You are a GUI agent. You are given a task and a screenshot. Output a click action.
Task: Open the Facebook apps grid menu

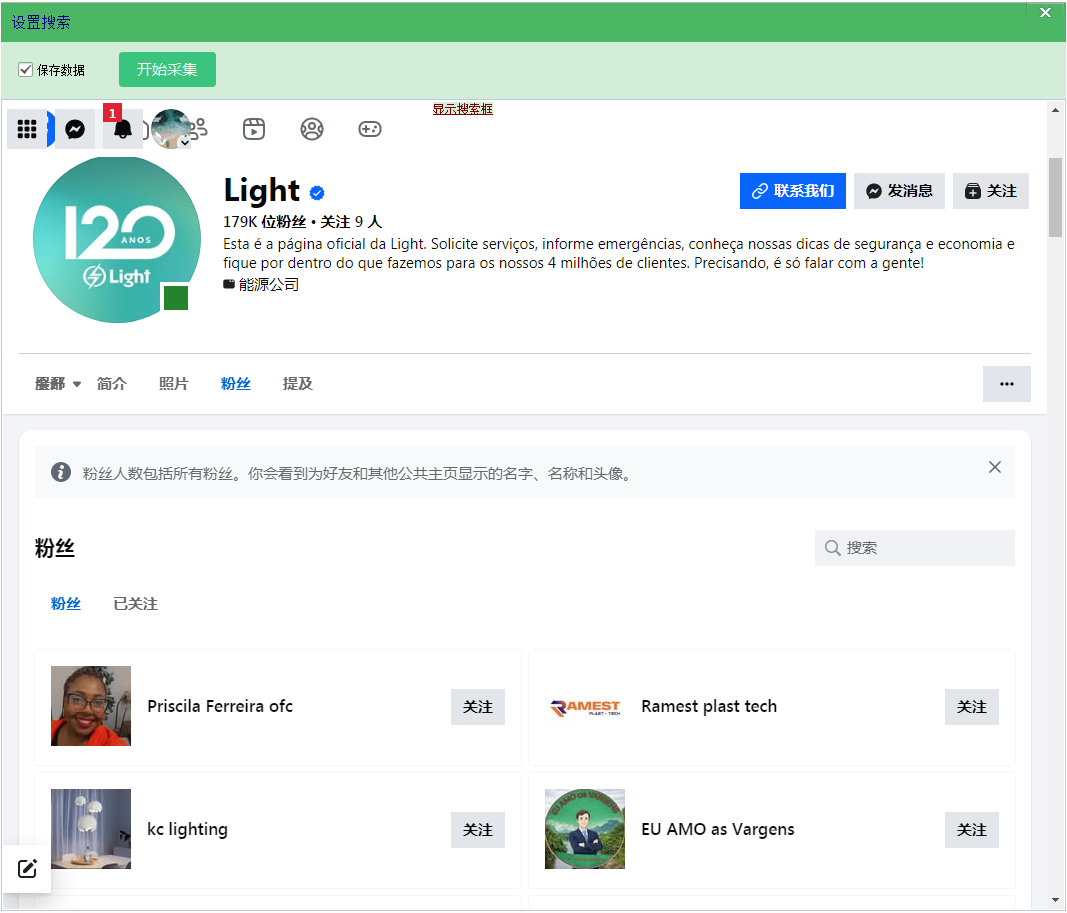27,129
